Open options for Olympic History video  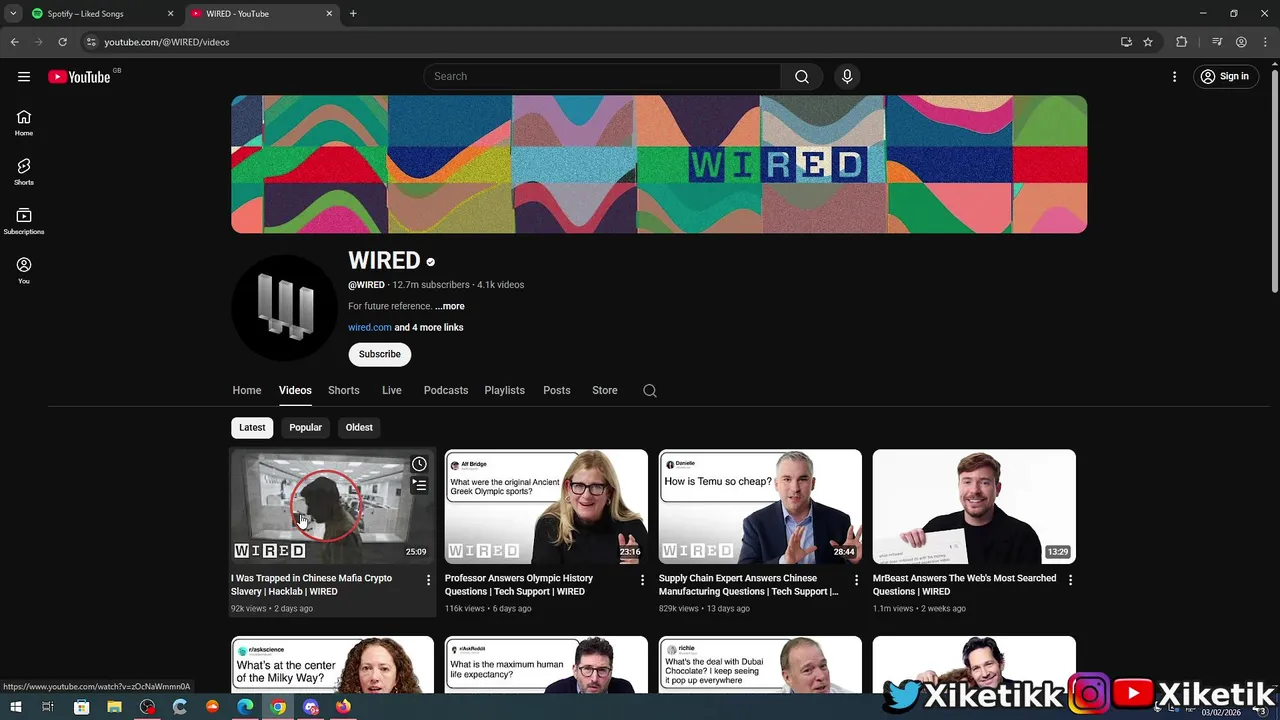tap(643, 580)
